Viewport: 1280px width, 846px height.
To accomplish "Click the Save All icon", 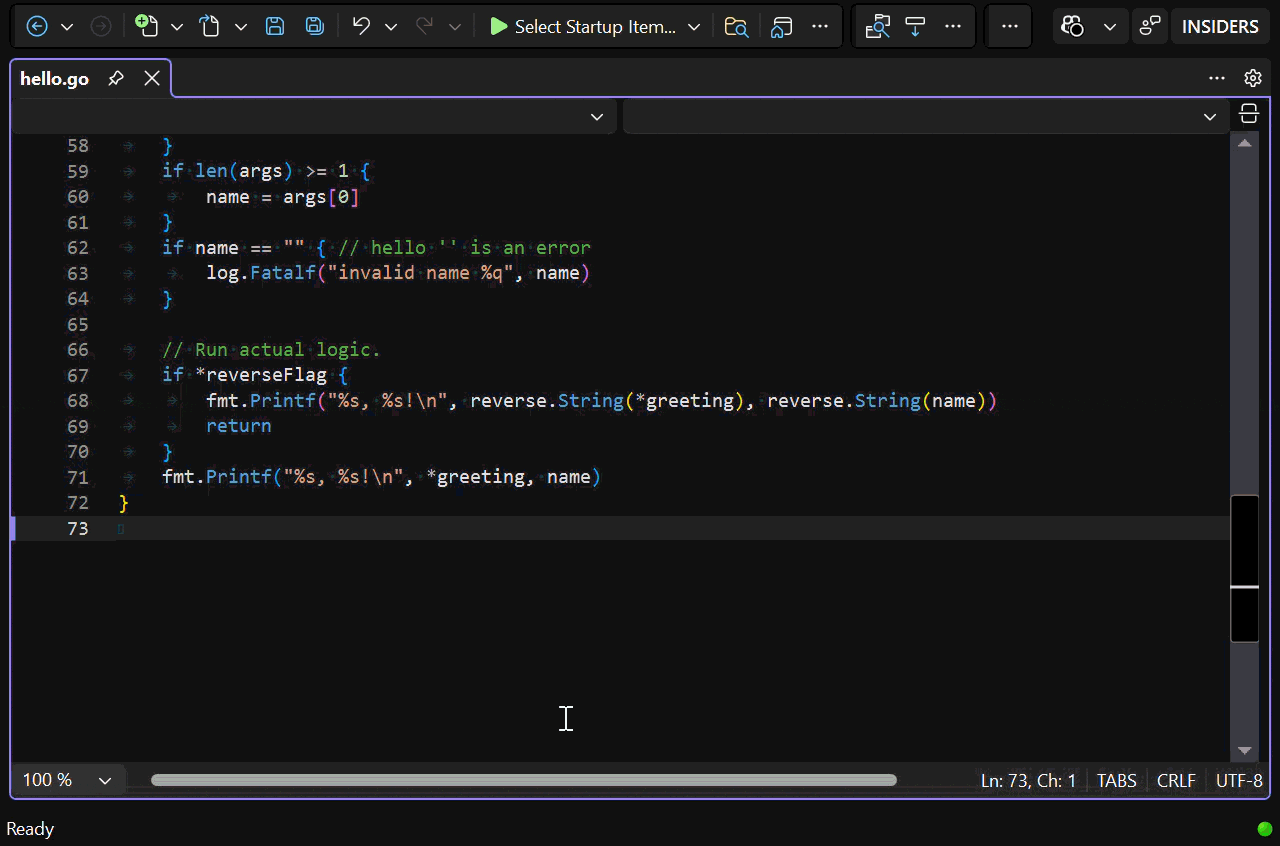I will click(314, 27).
